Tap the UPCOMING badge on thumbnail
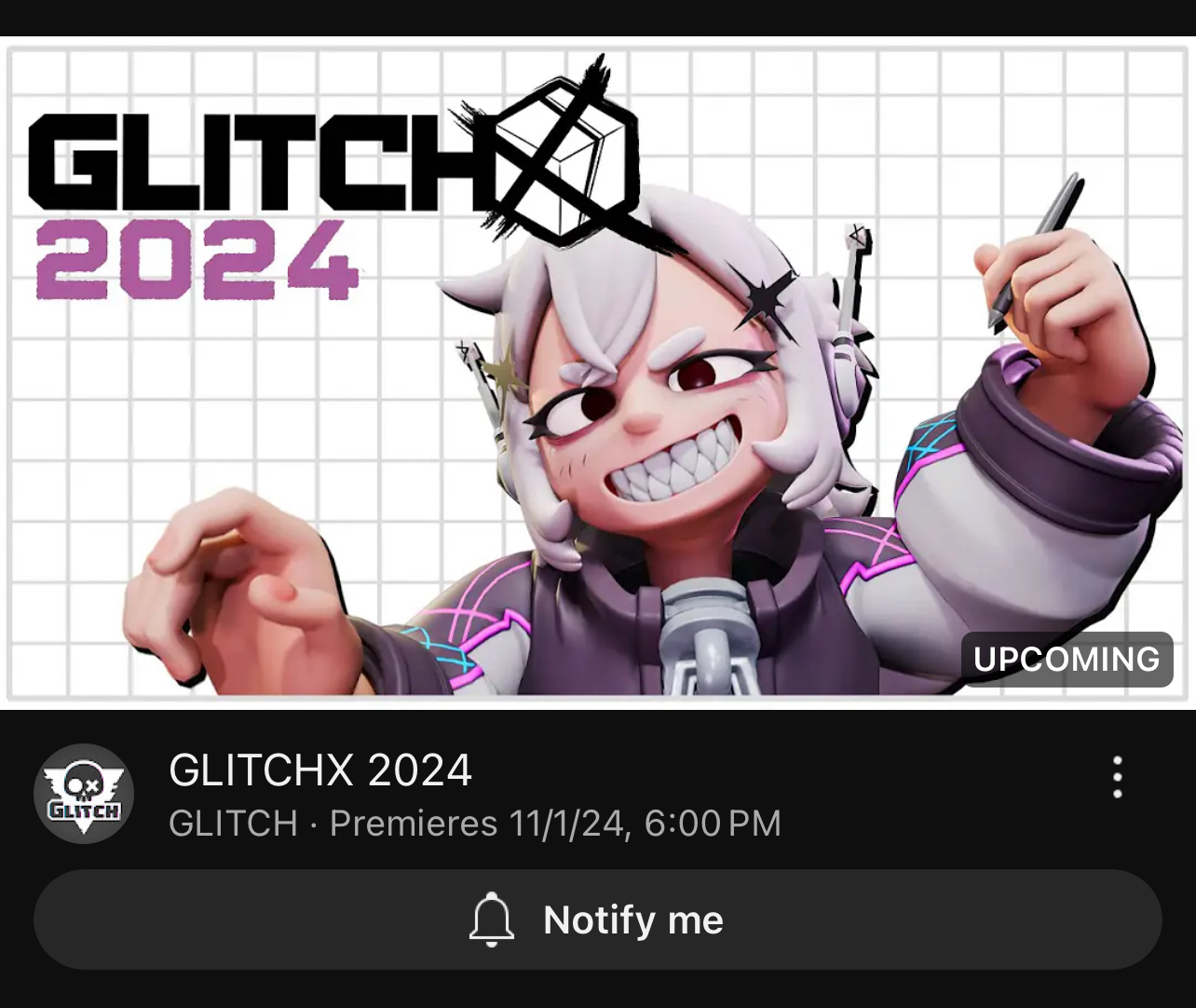The width and height of the screenshot is (1196, 1008). click(1067, 660)
